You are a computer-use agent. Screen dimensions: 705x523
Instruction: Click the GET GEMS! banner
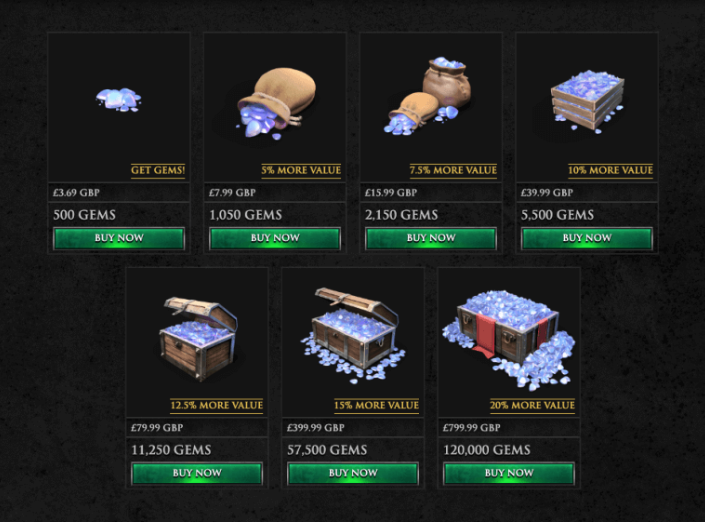pyautogui.click(x=158, y=170)
